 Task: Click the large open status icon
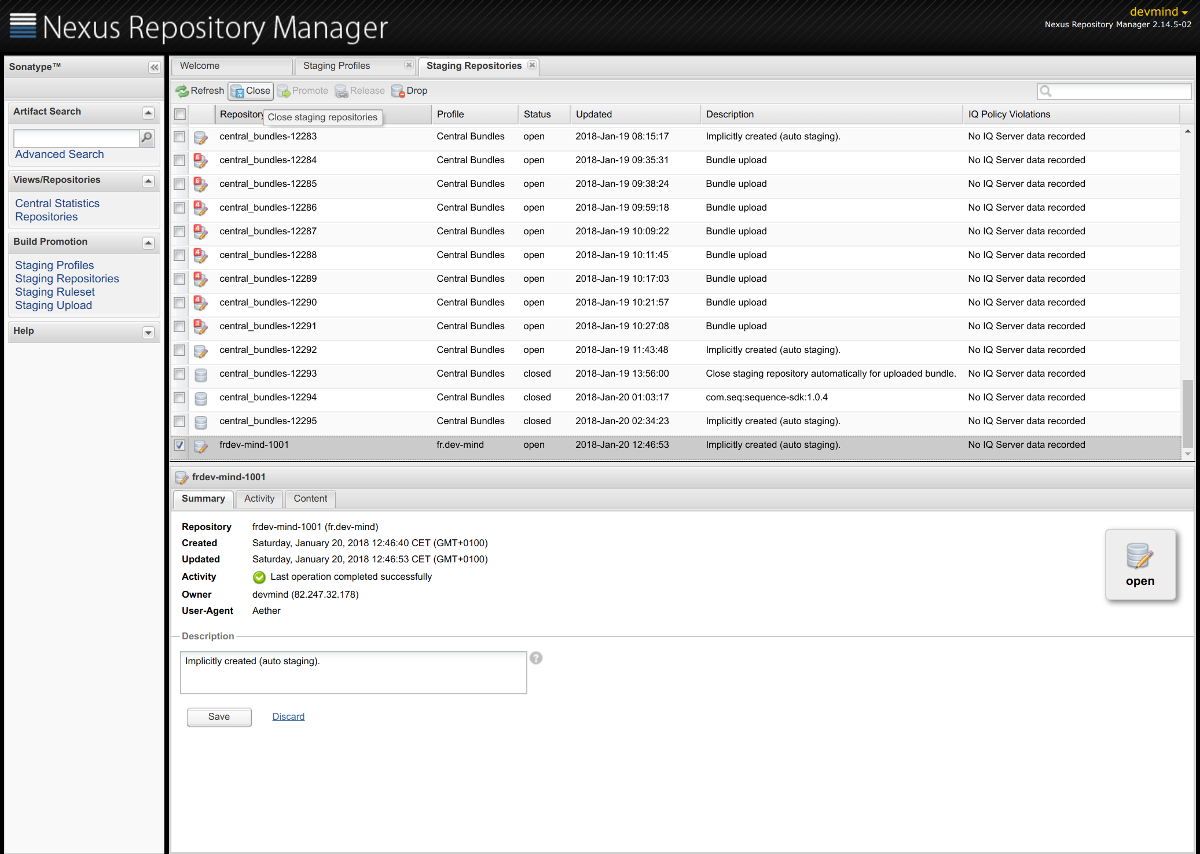point(1140,556)
